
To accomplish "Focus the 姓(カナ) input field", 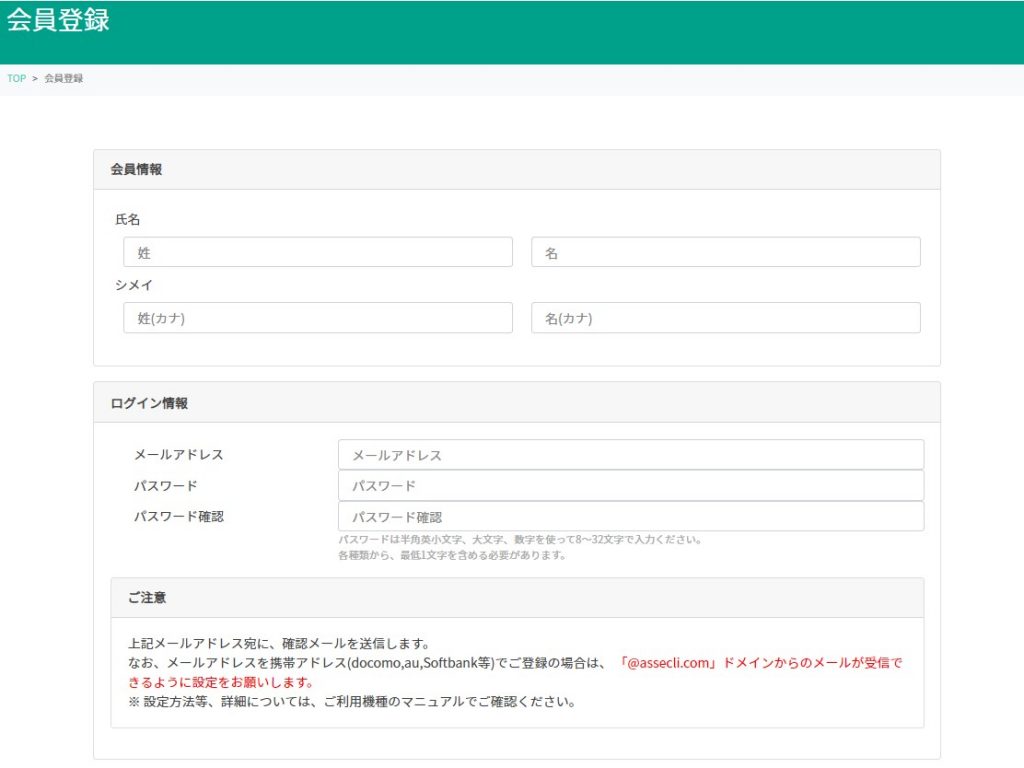I will (x=317, y=317).
